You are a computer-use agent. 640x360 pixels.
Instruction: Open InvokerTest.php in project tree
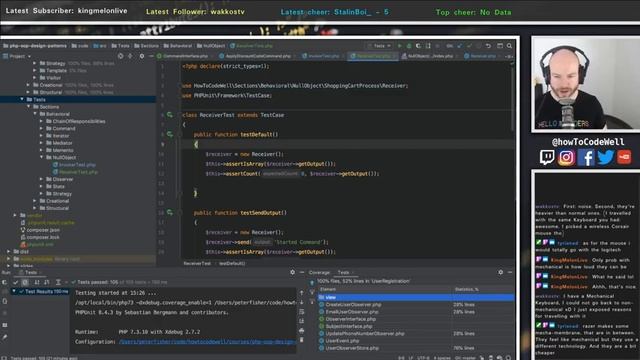point(74,164)
